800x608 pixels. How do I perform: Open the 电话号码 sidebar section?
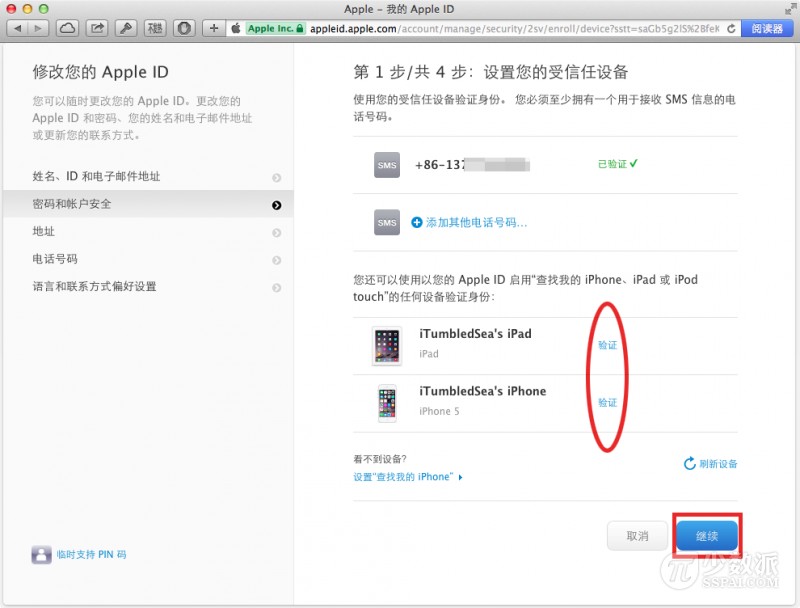click(148, 259)
